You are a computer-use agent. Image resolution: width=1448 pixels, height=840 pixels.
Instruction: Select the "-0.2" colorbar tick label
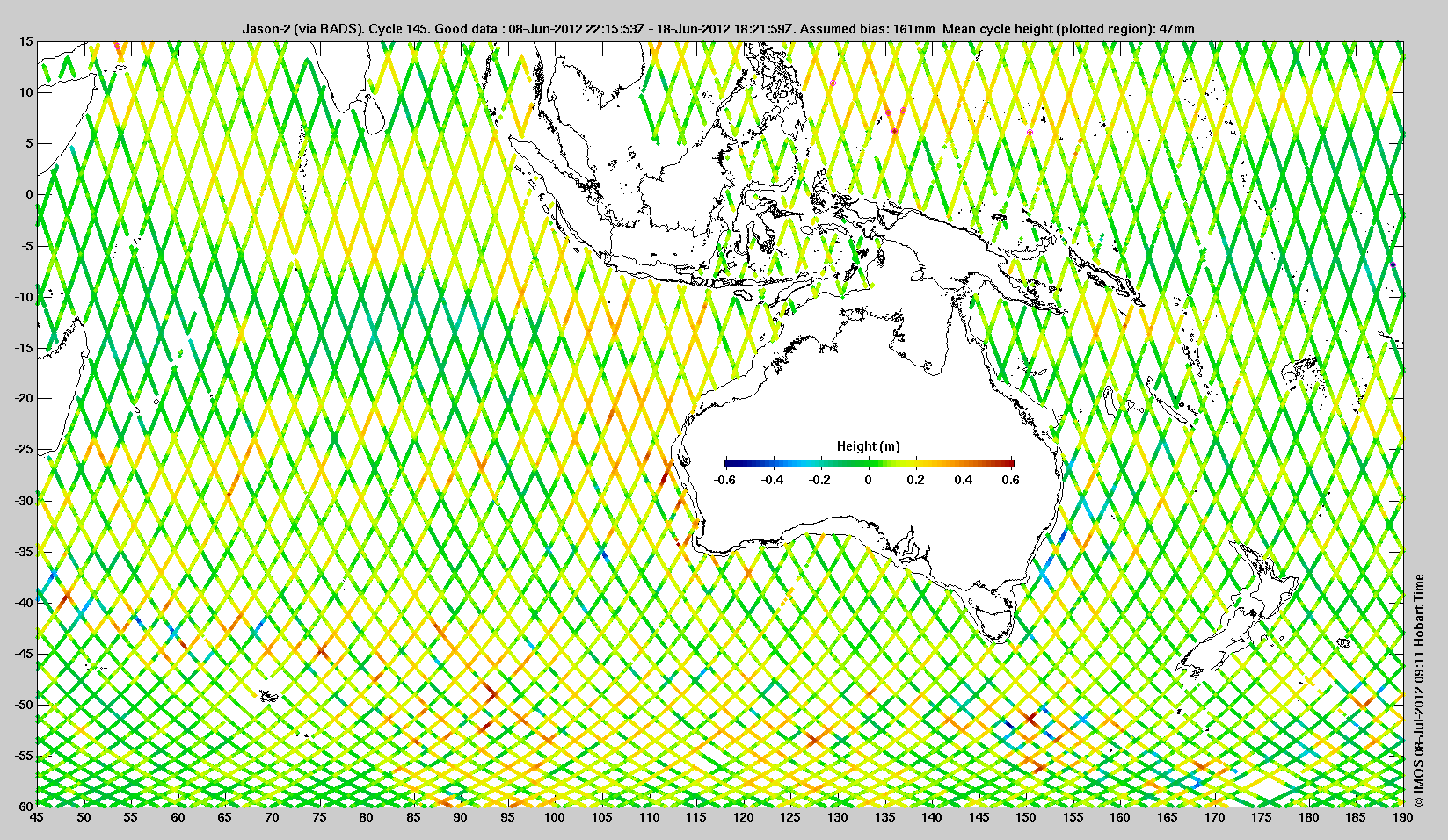pos(820,480)
